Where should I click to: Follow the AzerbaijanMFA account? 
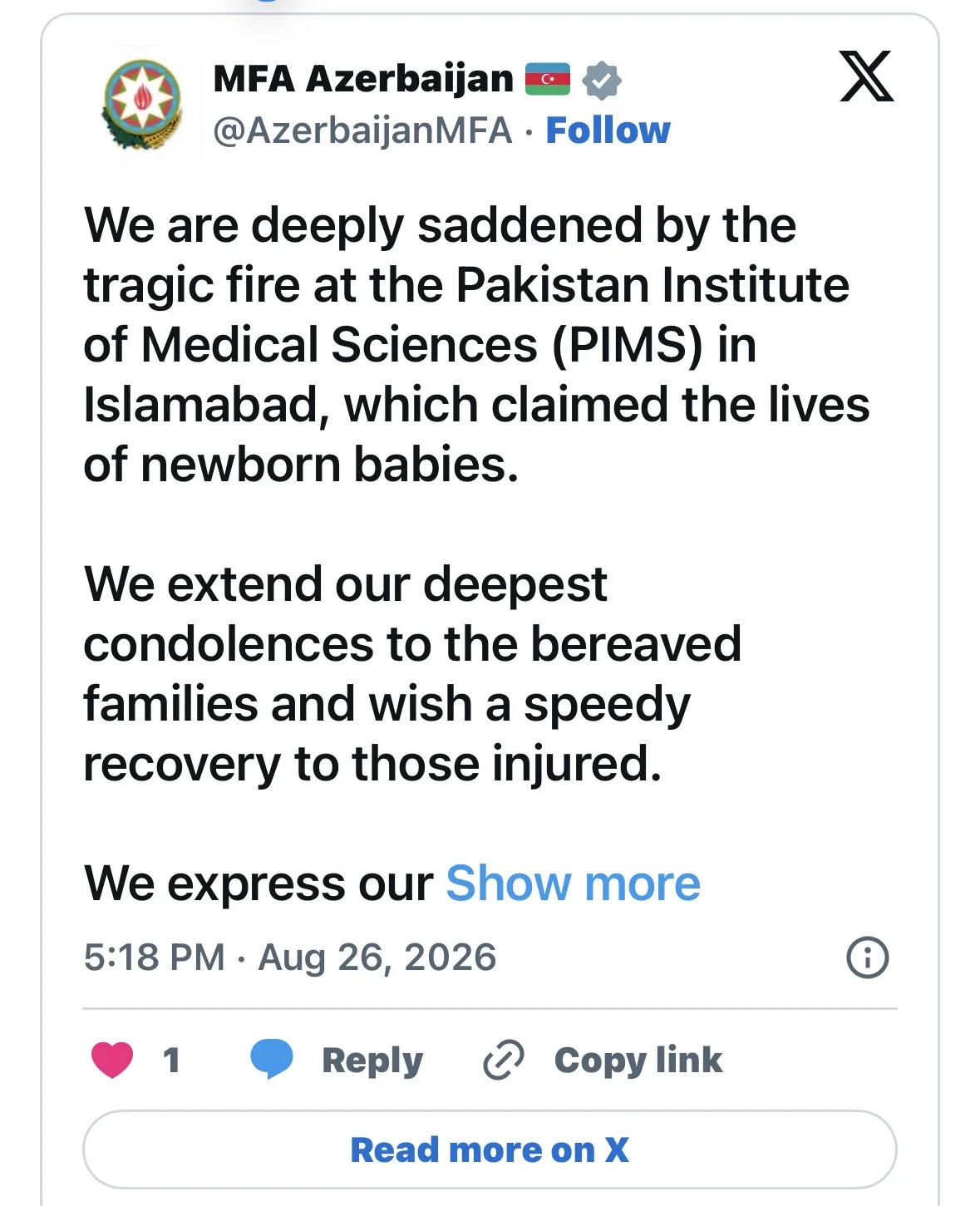pos(608,130)
